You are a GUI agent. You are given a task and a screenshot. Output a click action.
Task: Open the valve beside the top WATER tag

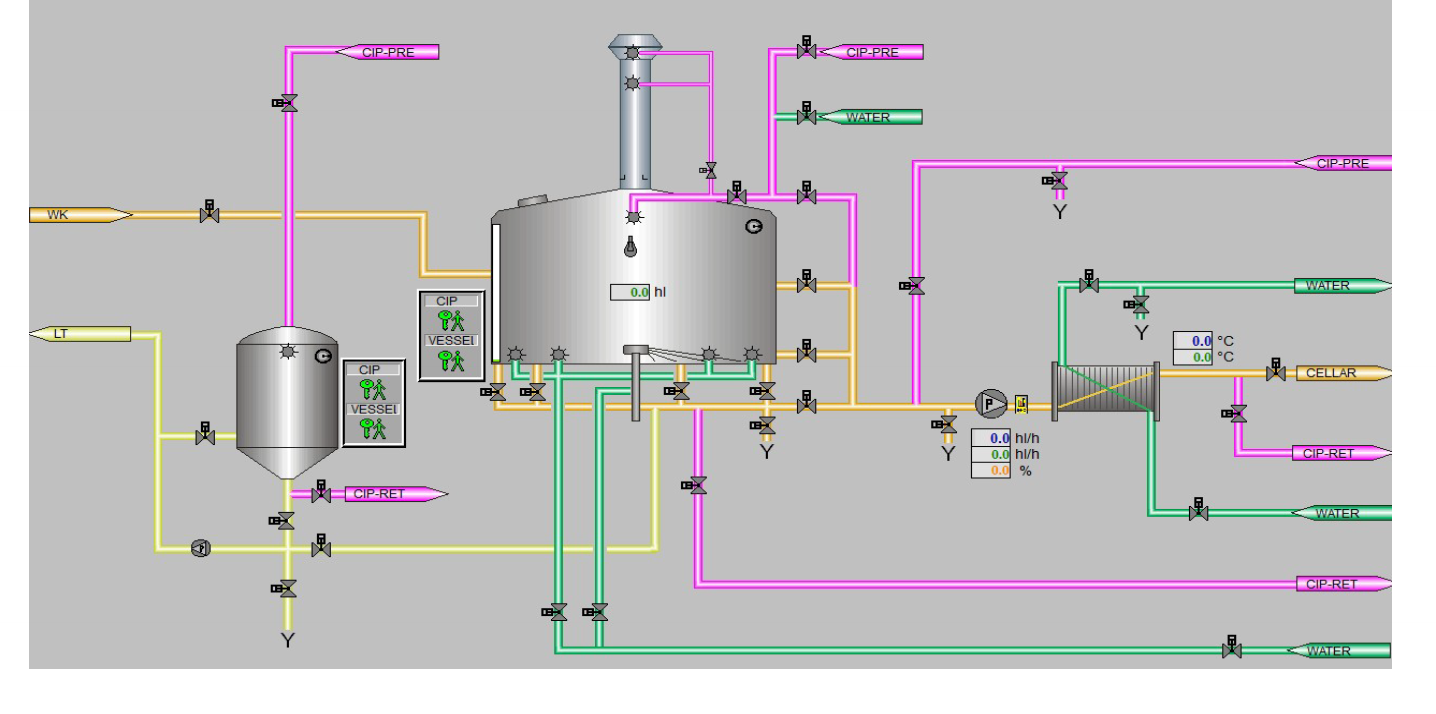pyautogui.click(x=806, y=114)
